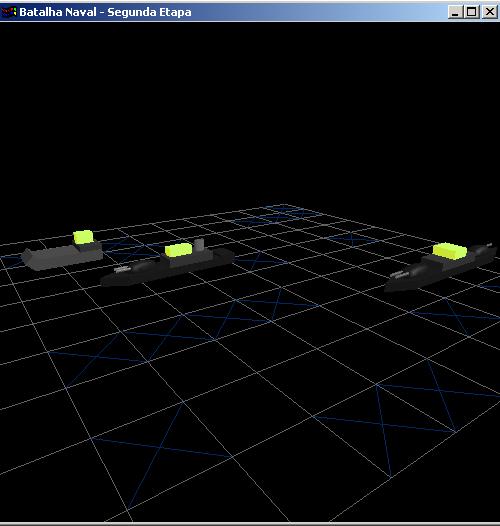Click the Batalha Naval app icon in title bar
The width and height of the screenshot is (500, 526).
click(9, 12)
